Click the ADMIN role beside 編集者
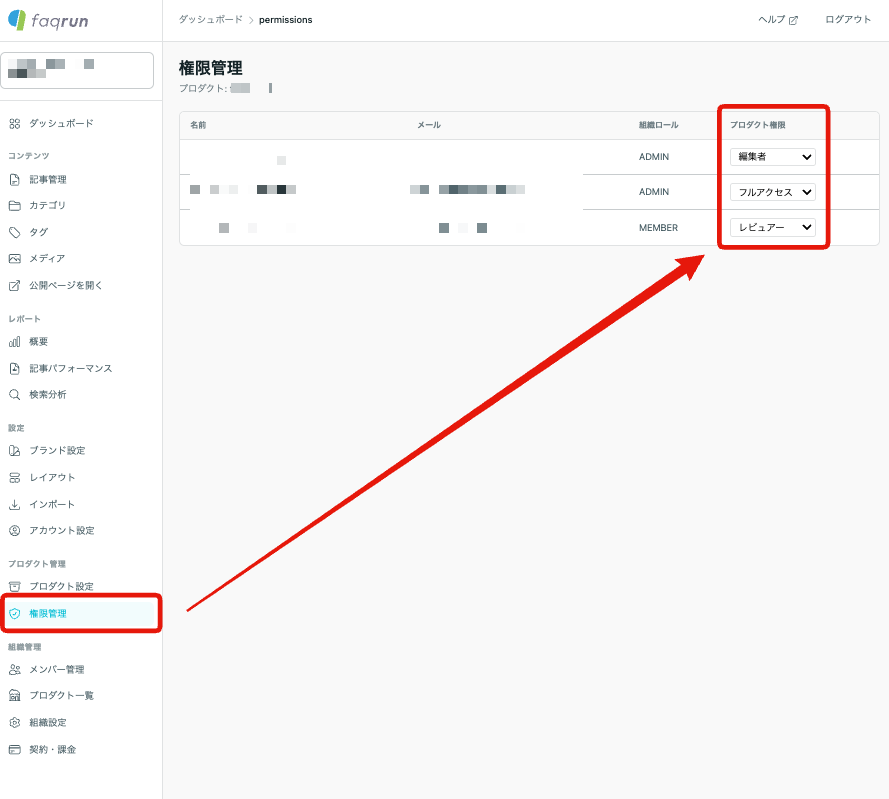889x799 pixels. (x=654, y=157)
